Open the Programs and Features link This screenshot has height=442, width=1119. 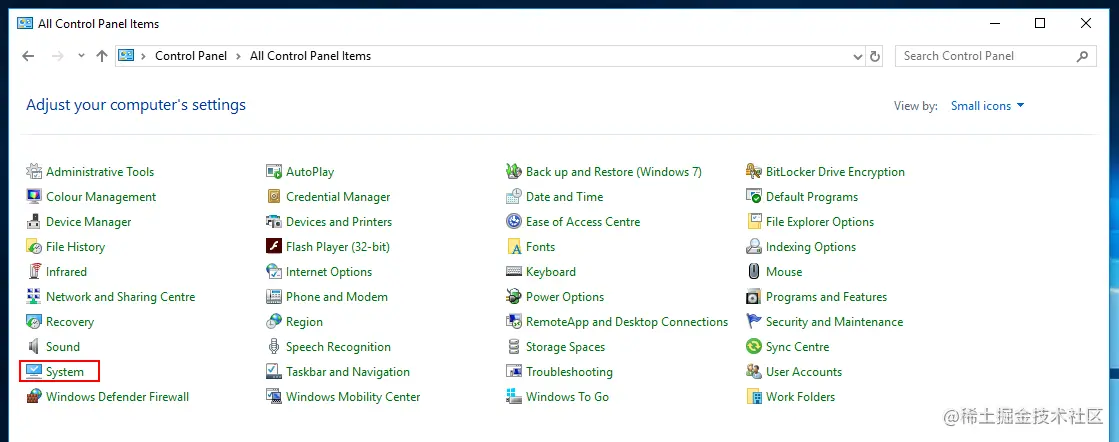point(826,297)
